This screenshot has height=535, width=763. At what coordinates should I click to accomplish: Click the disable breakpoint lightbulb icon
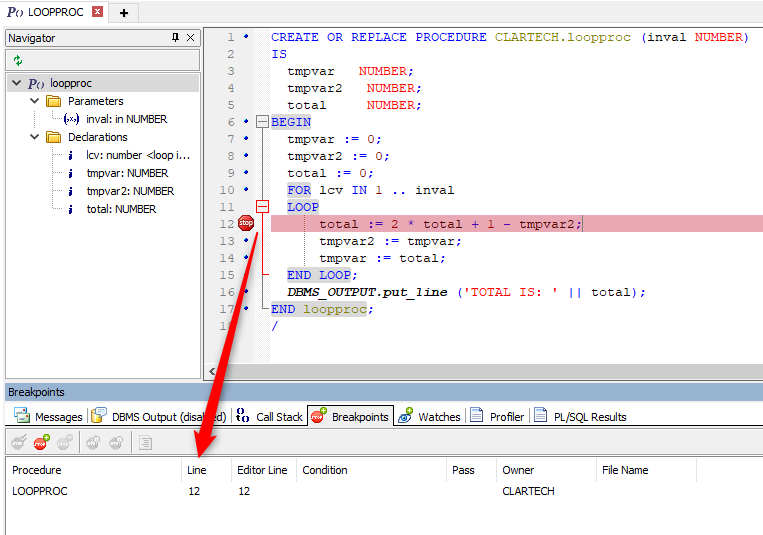coord(116,442)
